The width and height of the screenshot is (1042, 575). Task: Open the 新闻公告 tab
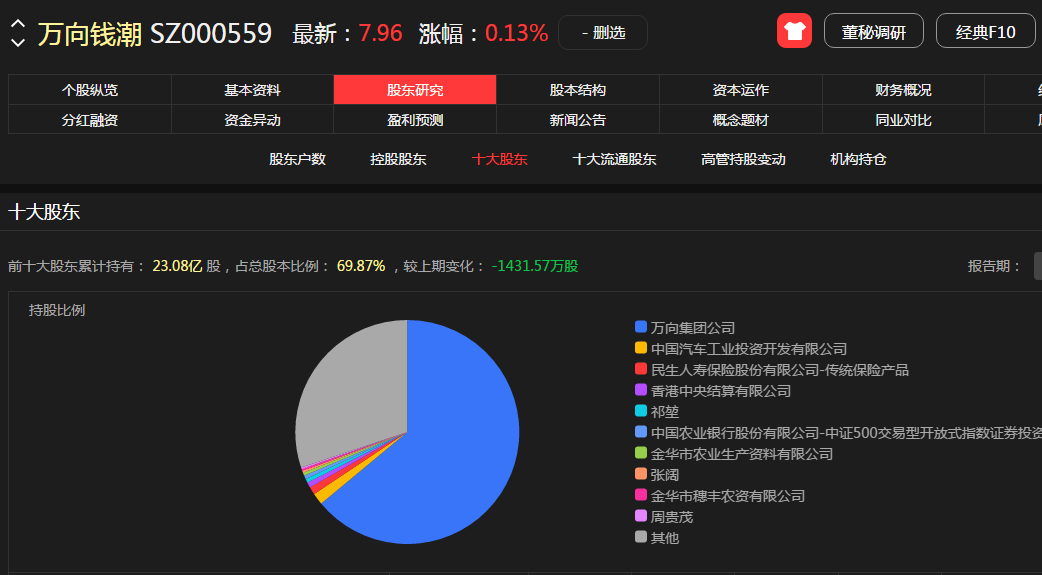[x=577, y=120]
